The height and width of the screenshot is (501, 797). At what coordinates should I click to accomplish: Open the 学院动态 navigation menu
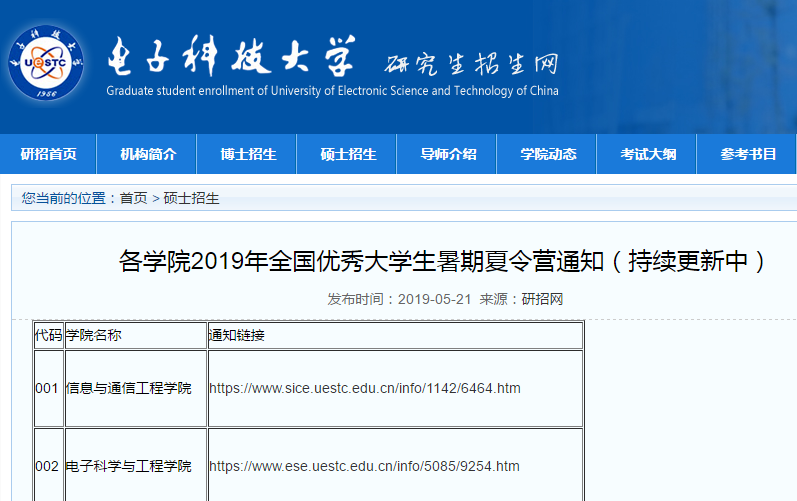tap(548, 154)
